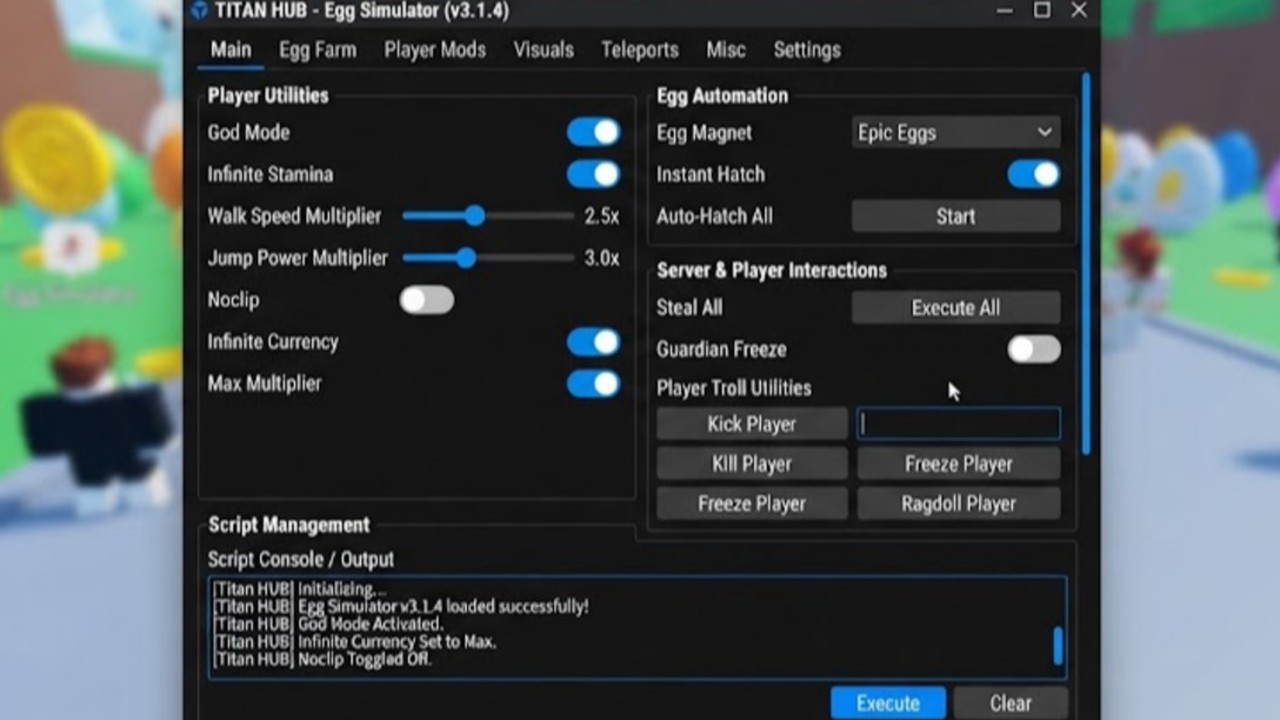Viewport: 1280px width, 720px height.
Task: Maximize the Titan Hub window
Action: point(1042,11)
